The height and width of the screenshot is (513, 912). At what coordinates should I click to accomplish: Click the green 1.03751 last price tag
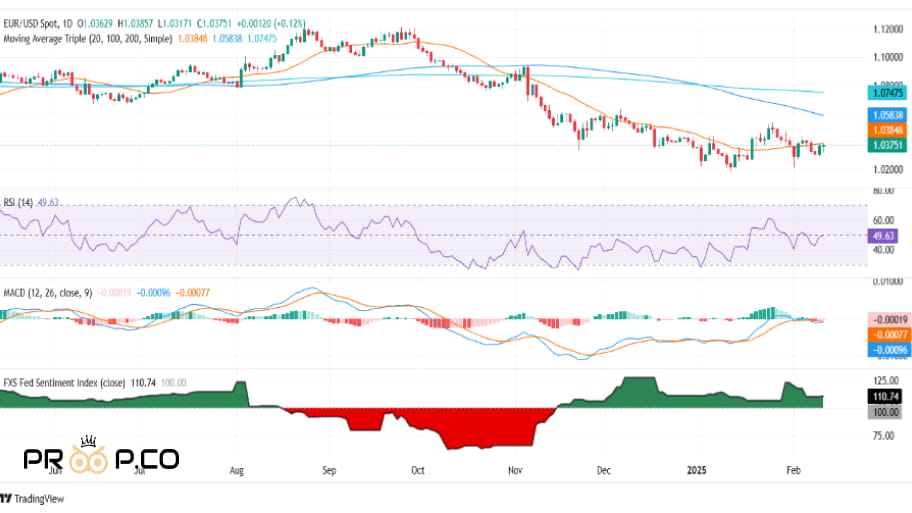pos(887,145)
